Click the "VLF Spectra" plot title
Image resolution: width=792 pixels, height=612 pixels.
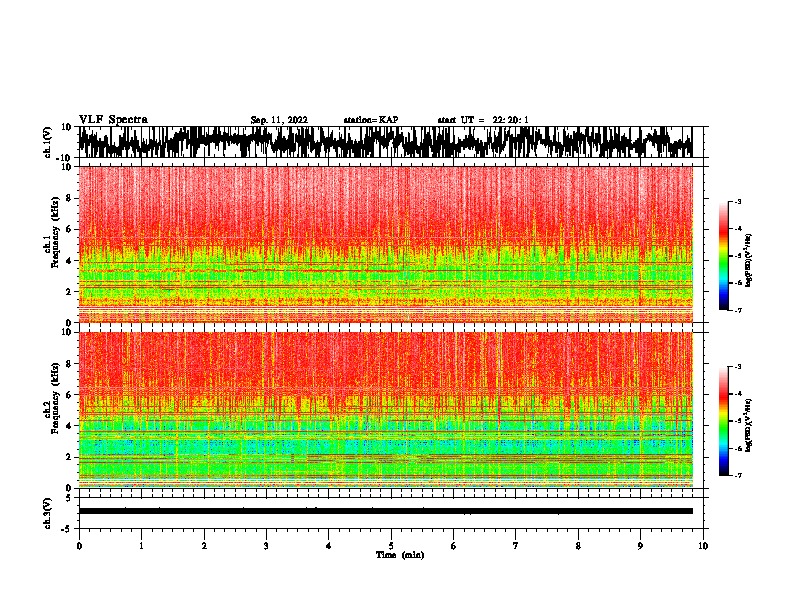[113, 120]
